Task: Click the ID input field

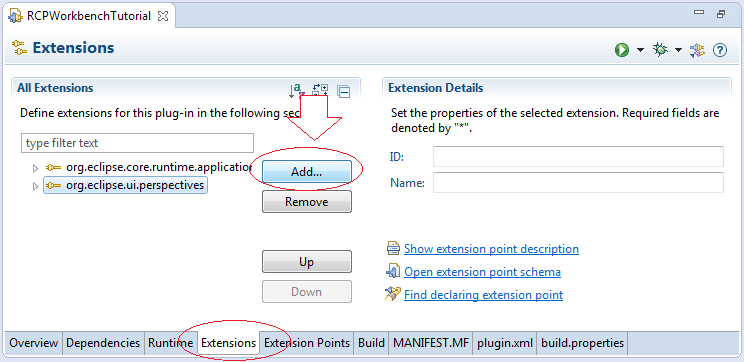Action: click(x=578, y=157)
